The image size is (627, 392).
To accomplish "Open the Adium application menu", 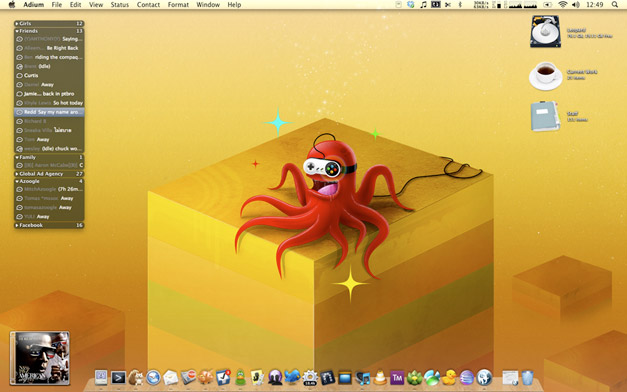I will 33,4.
